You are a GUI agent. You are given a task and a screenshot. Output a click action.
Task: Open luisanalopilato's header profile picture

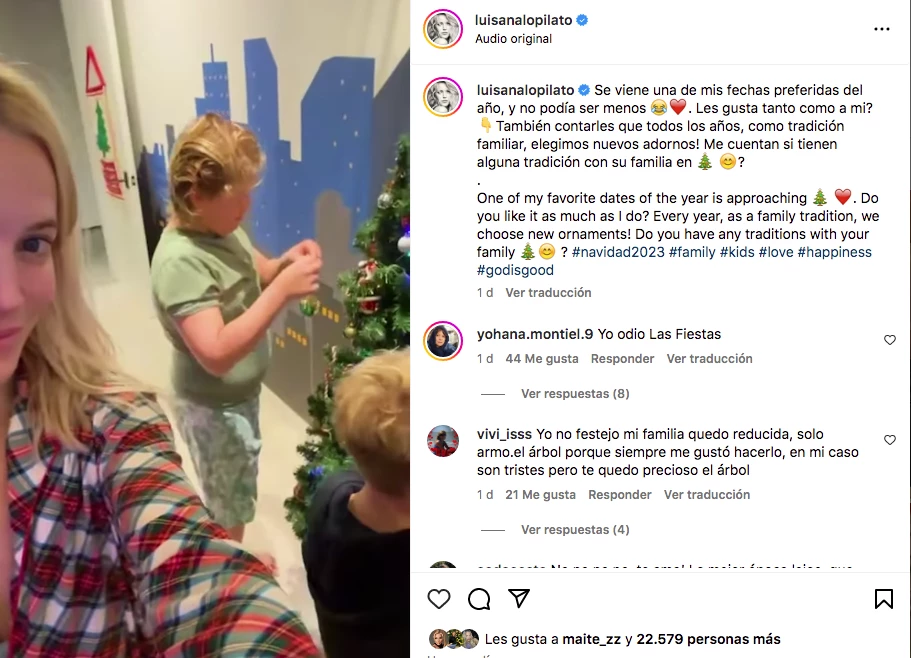[x=443, y=28]
